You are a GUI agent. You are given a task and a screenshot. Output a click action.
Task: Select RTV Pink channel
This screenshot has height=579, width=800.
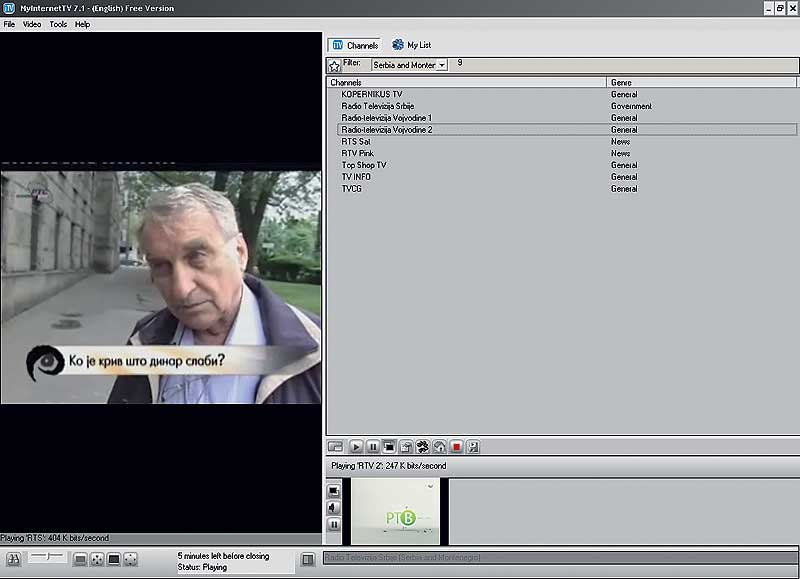(x=358, y=153)
